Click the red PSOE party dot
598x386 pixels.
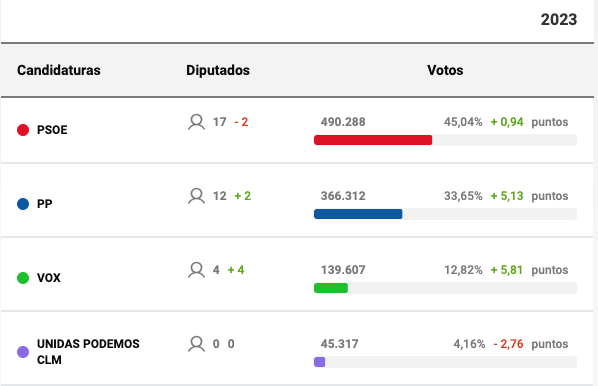[23, 130]
